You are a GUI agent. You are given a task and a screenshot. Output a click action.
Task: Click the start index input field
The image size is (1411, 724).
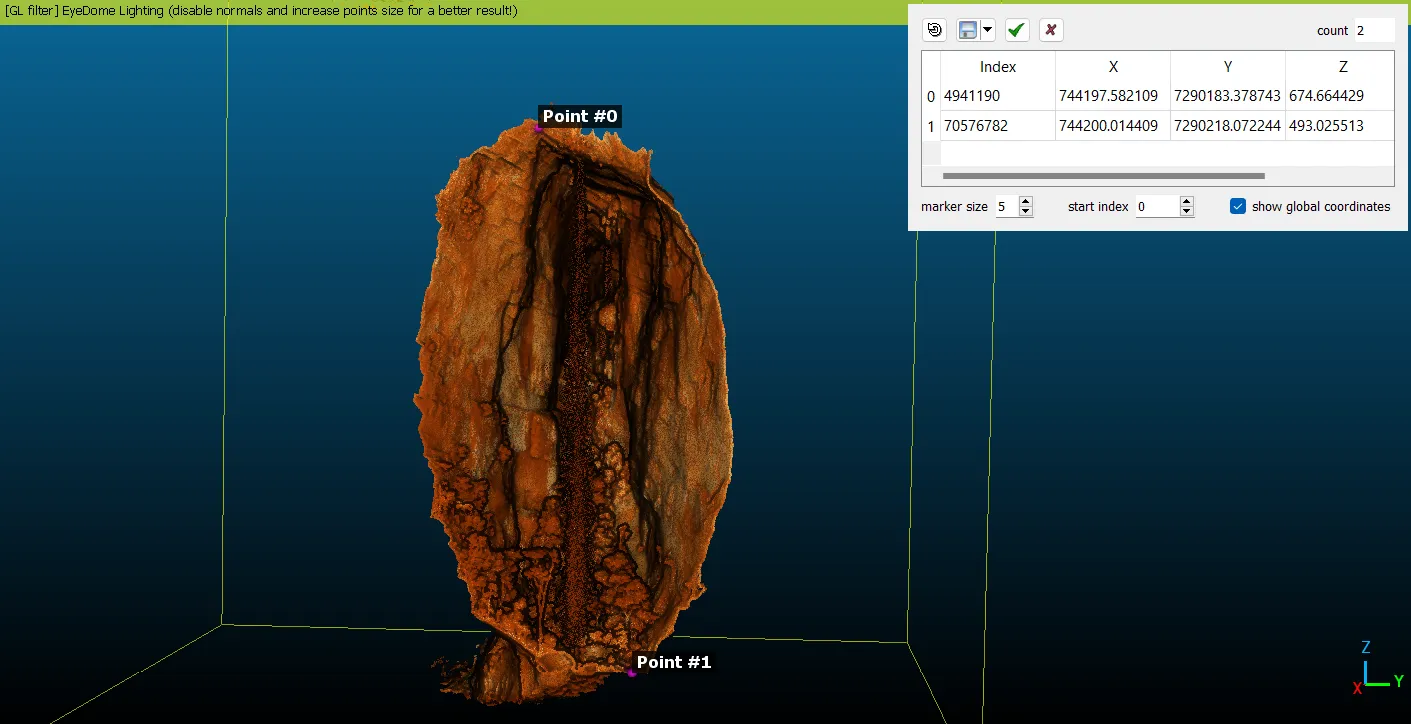[x=1155, y=207]
